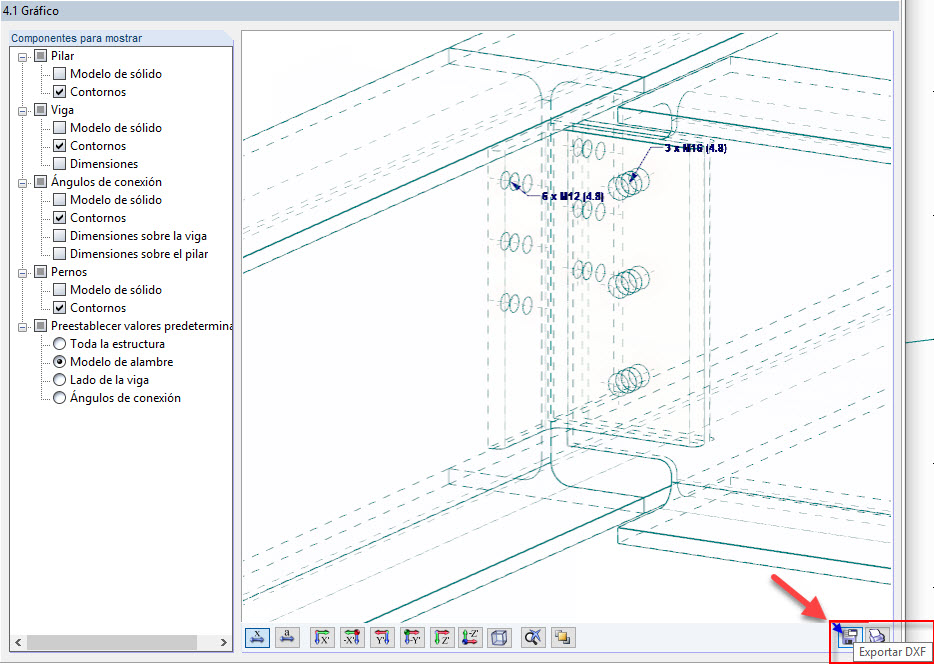
Task: Uncheck Contornos under Pernos
Action: [59, 308]
